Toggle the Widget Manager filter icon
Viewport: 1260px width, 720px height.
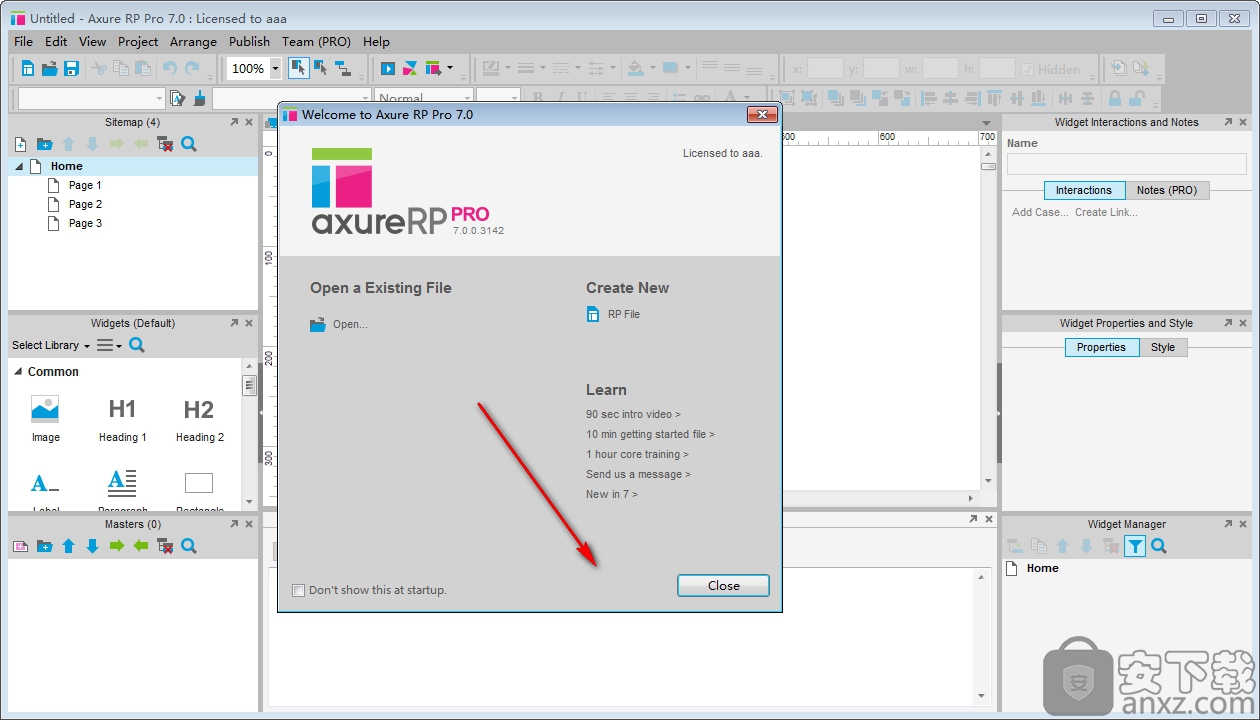pos(1135,546)
